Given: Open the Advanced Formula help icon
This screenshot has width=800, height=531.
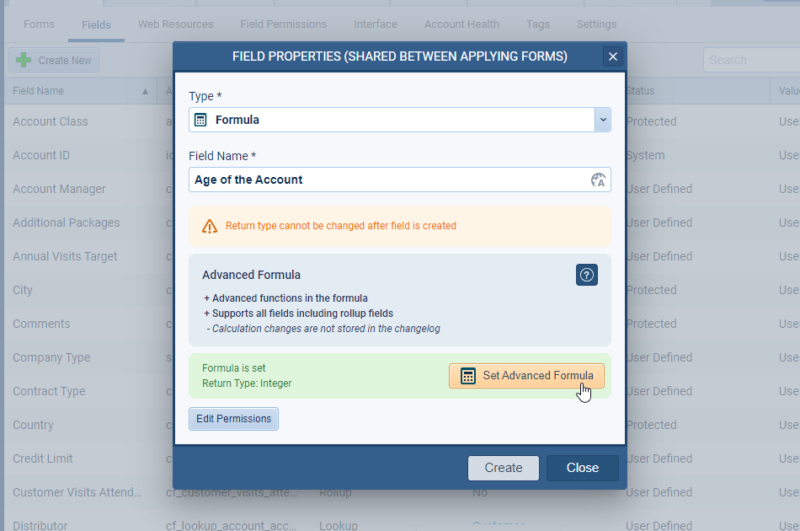Looking at the screenshot, I should [x=587, y=275].
